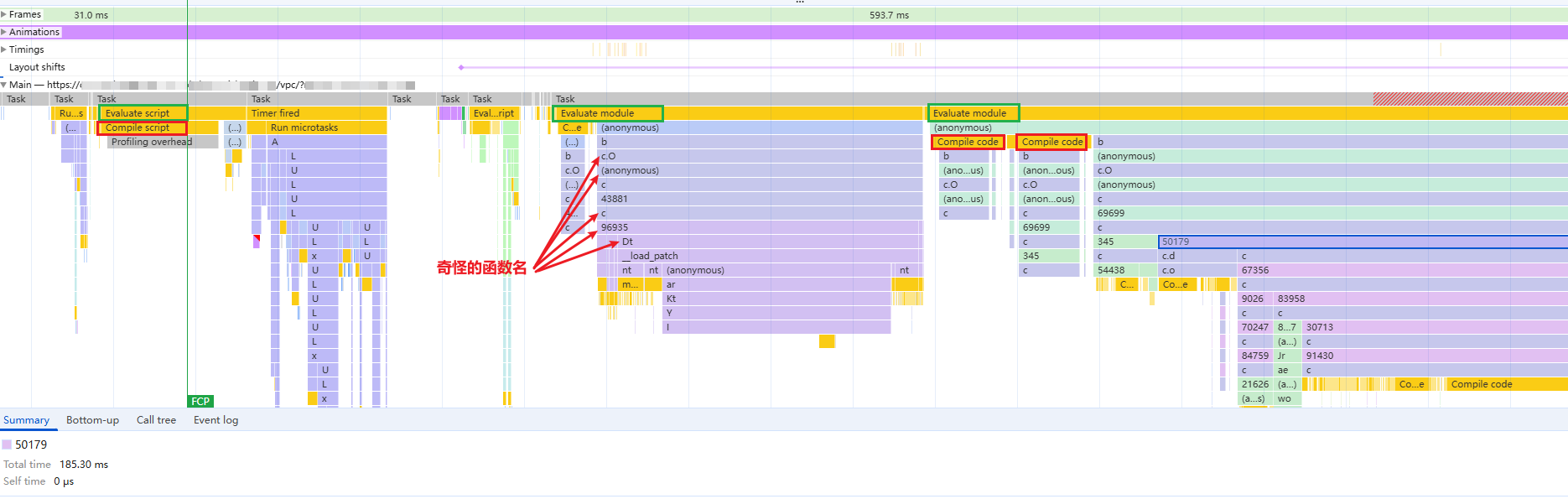Select the ar function entry
The image size is (1568, 499).
coord(777,284)
